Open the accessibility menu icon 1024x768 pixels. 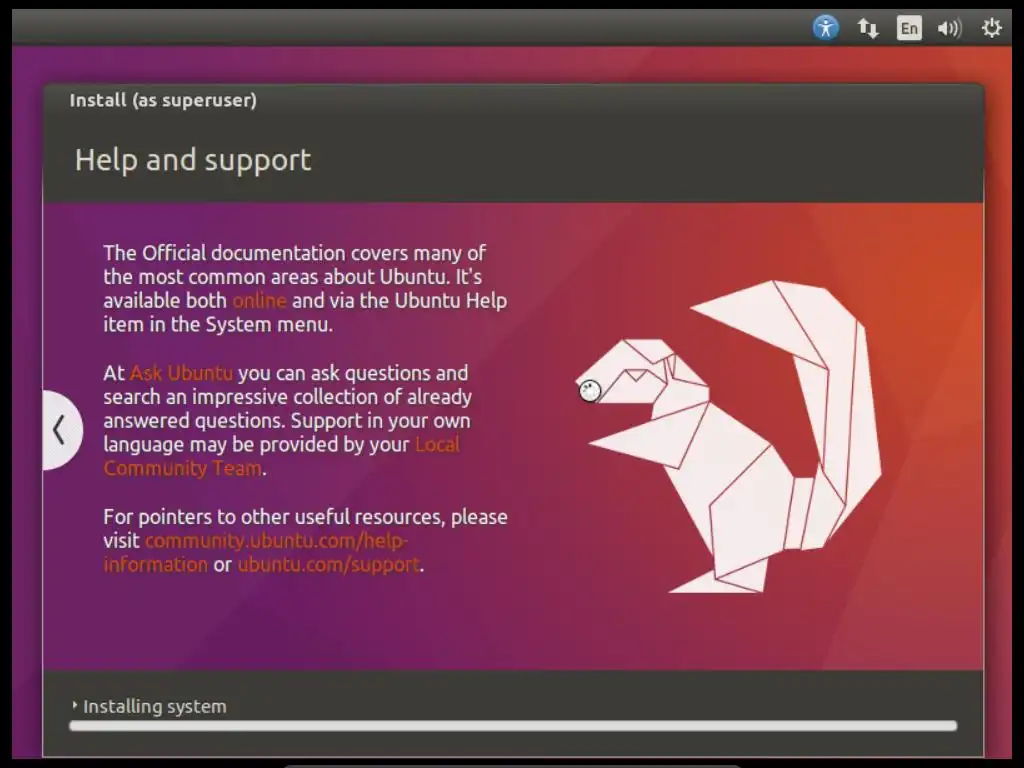tap(825, 28)
